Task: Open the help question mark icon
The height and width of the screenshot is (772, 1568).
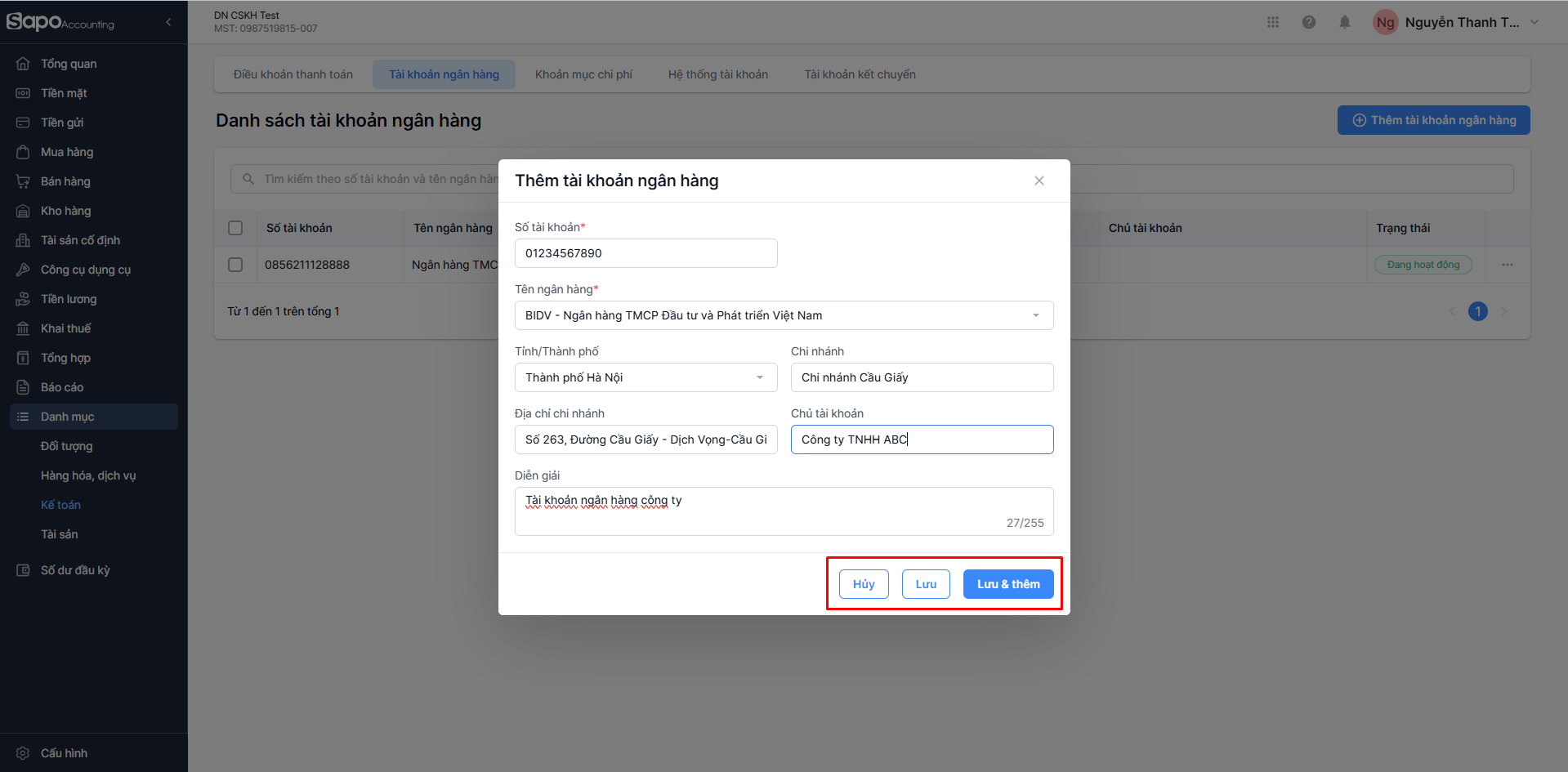Action: (x=1309, y=22)
